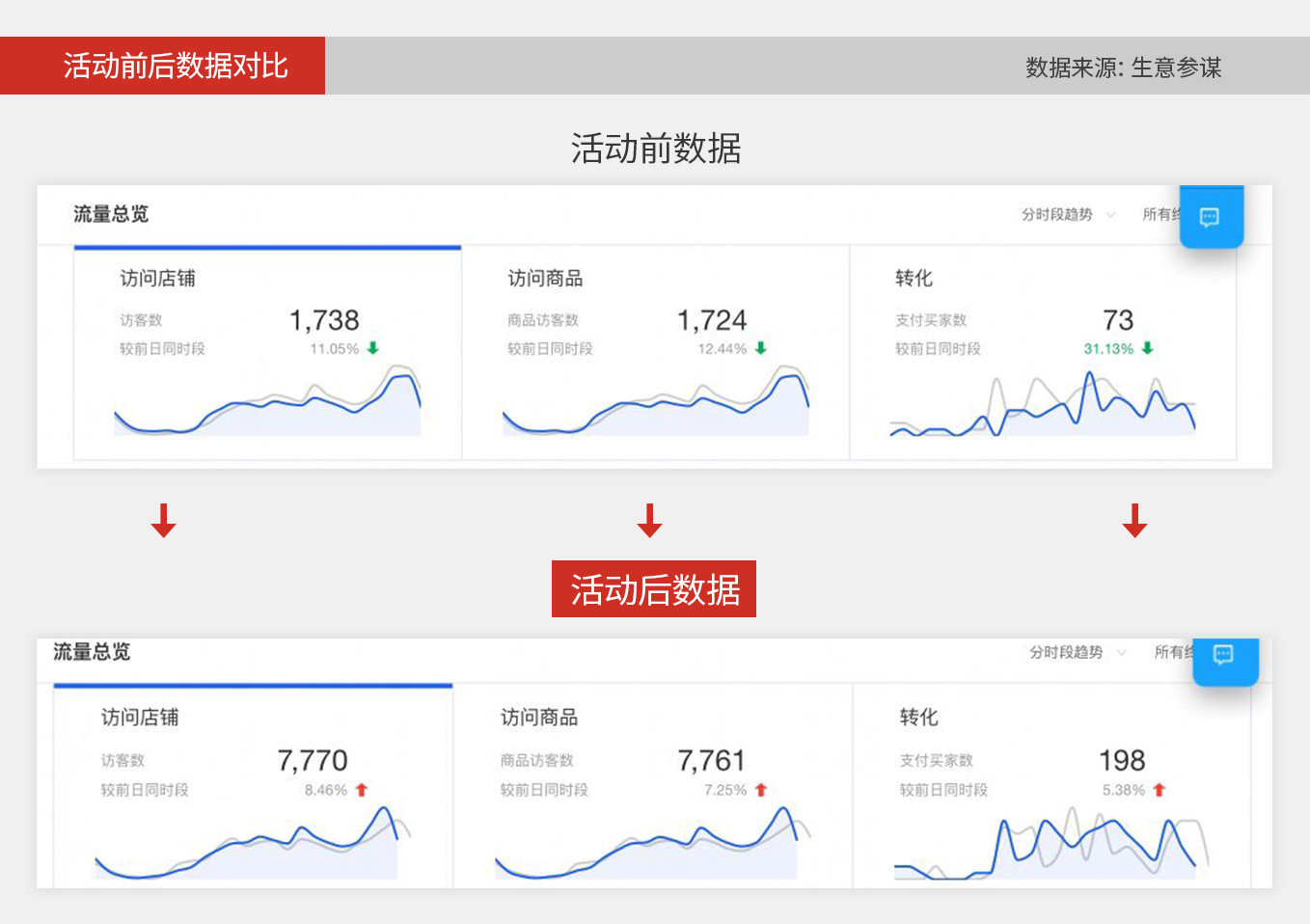Click the 数据来源: 生意参谋 source link
The height and width of the screenshot is (924, 1310).
tap(1123, 68)
